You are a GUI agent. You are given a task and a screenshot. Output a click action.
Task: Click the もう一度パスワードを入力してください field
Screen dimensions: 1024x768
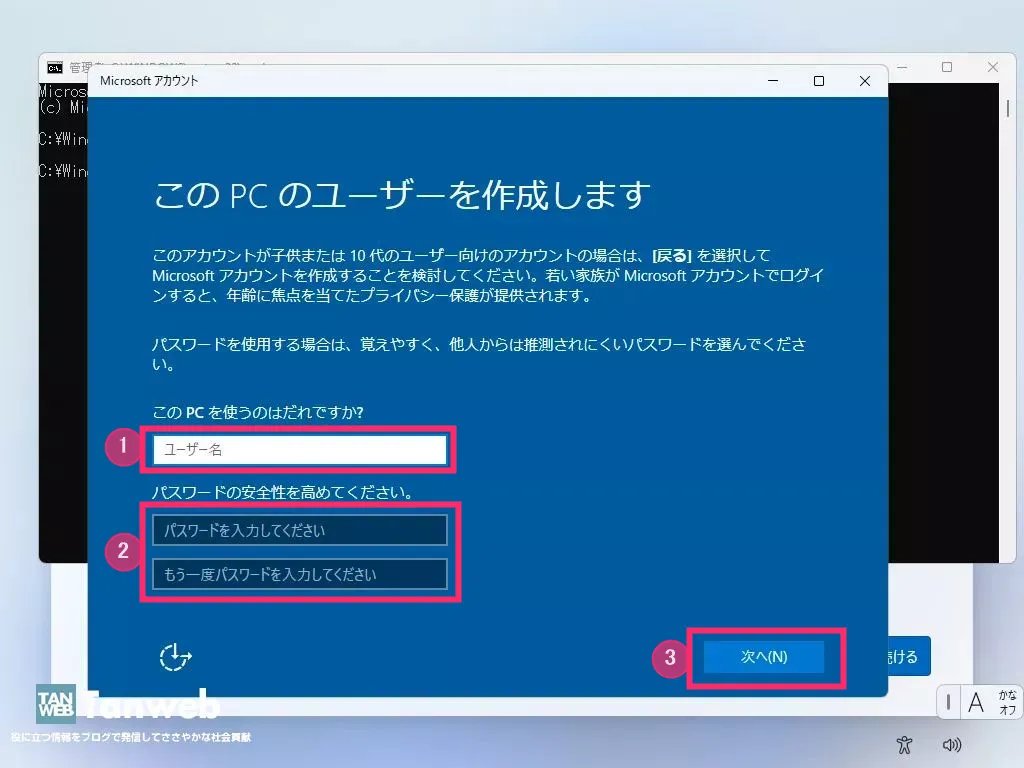point(300,574)
